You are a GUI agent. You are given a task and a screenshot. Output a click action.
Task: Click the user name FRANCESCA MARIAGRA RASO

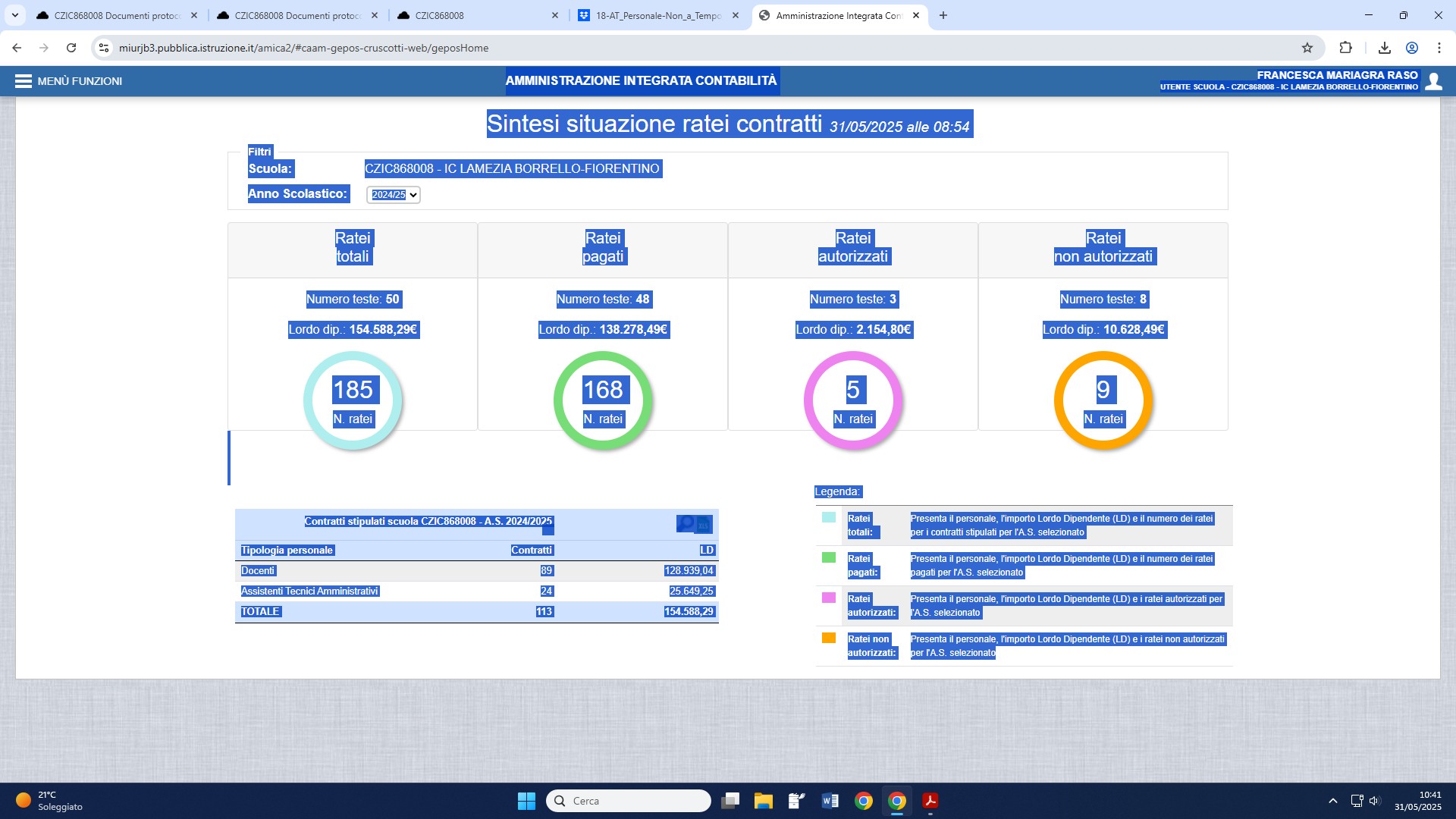(1337, 75)
